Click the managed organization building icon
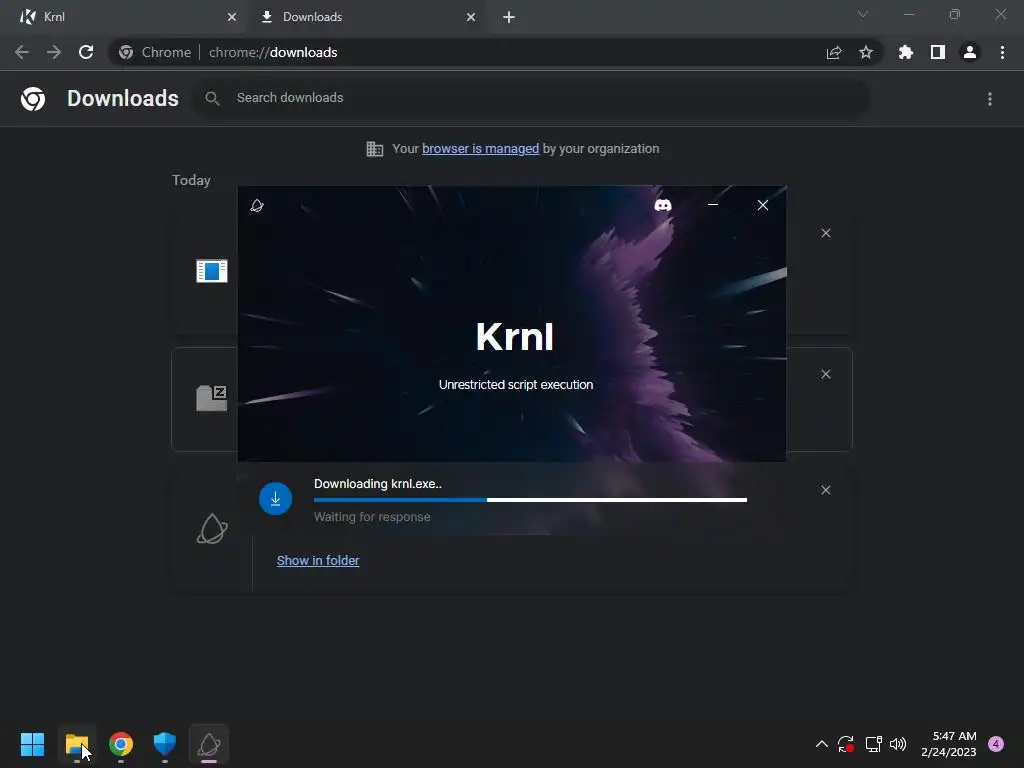This screenshot has width=1024, height=768. coord(375,149)
